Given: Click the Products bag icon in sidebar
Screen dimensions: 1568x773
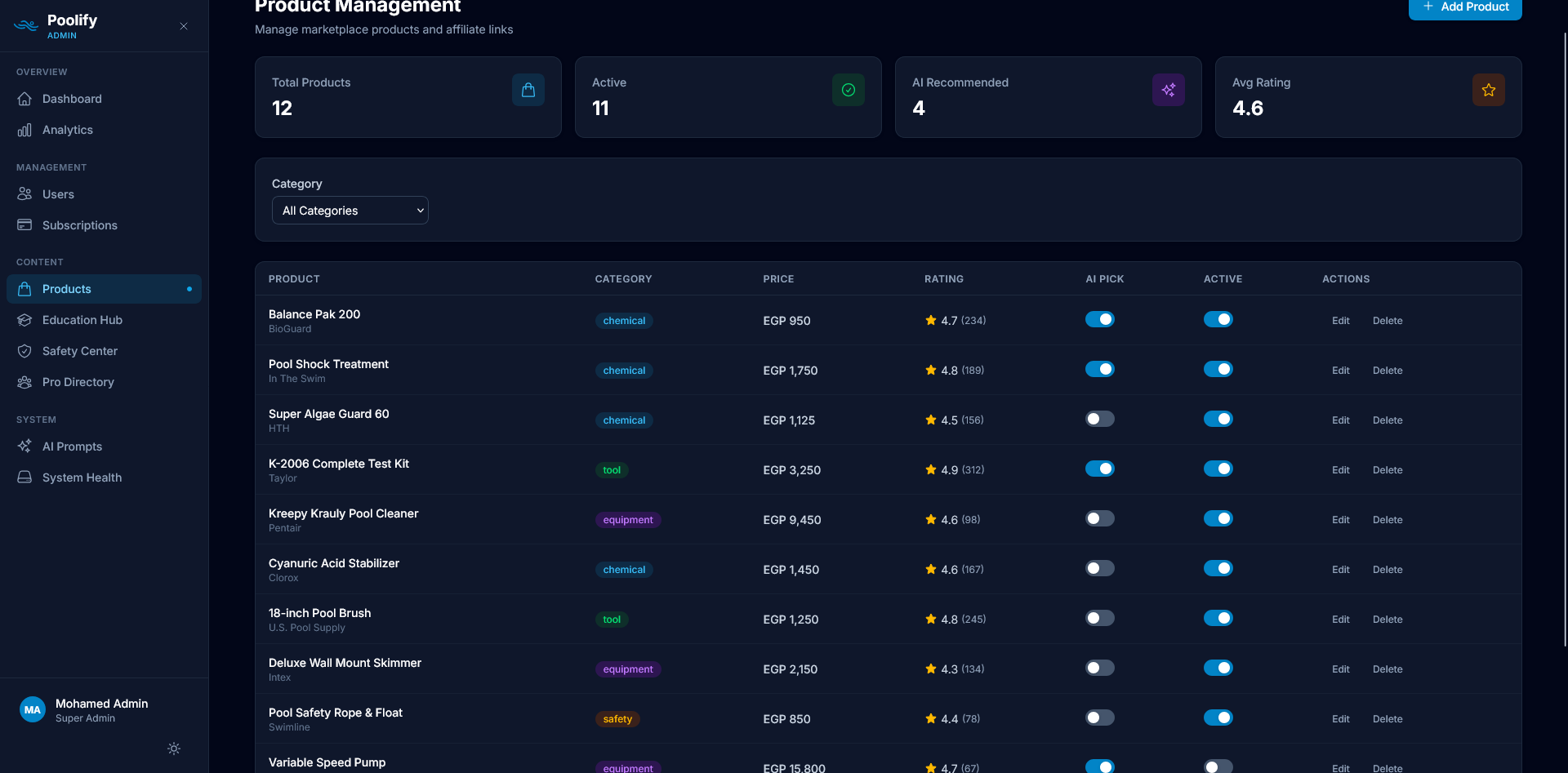Looking at the screenshot, I should coord(24,289).
